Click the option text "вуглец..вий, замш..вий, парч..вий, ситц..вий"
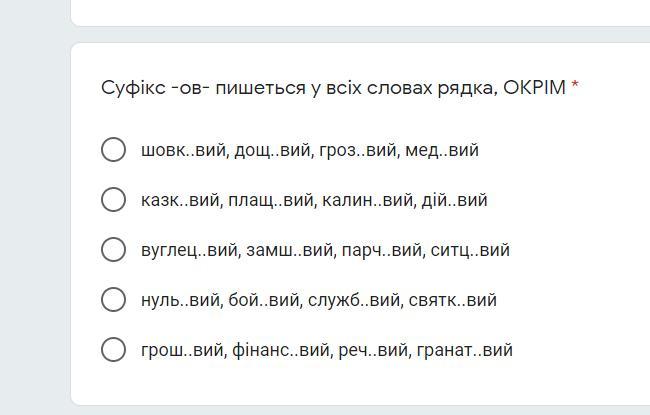The image size is (650, 415). 325,250
